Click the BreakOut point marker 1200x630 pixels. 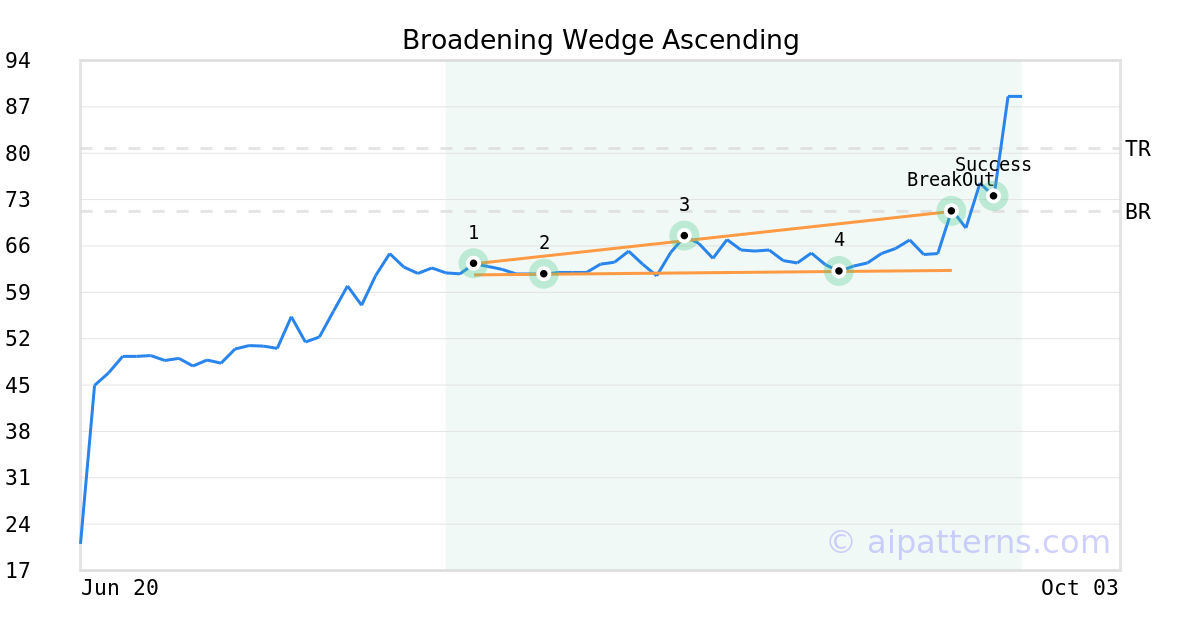coord(951,210)
